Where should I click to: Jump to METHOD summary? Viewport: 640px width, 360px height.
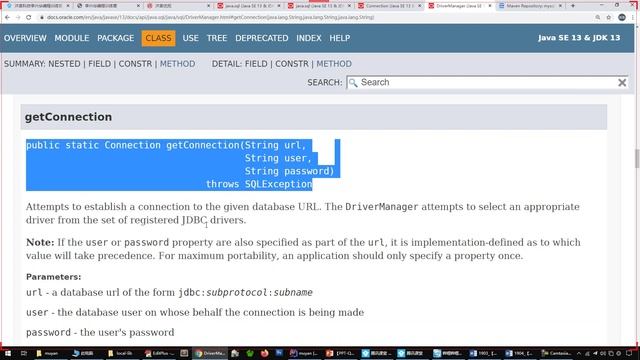tap(178, 64)
